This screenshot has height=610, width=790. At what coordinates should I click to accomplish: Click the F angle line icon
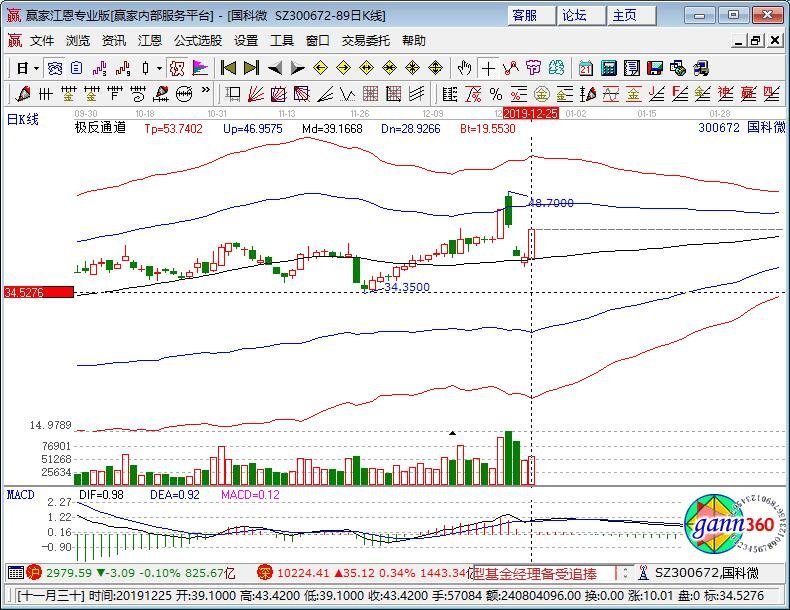(x=680, y=94)
